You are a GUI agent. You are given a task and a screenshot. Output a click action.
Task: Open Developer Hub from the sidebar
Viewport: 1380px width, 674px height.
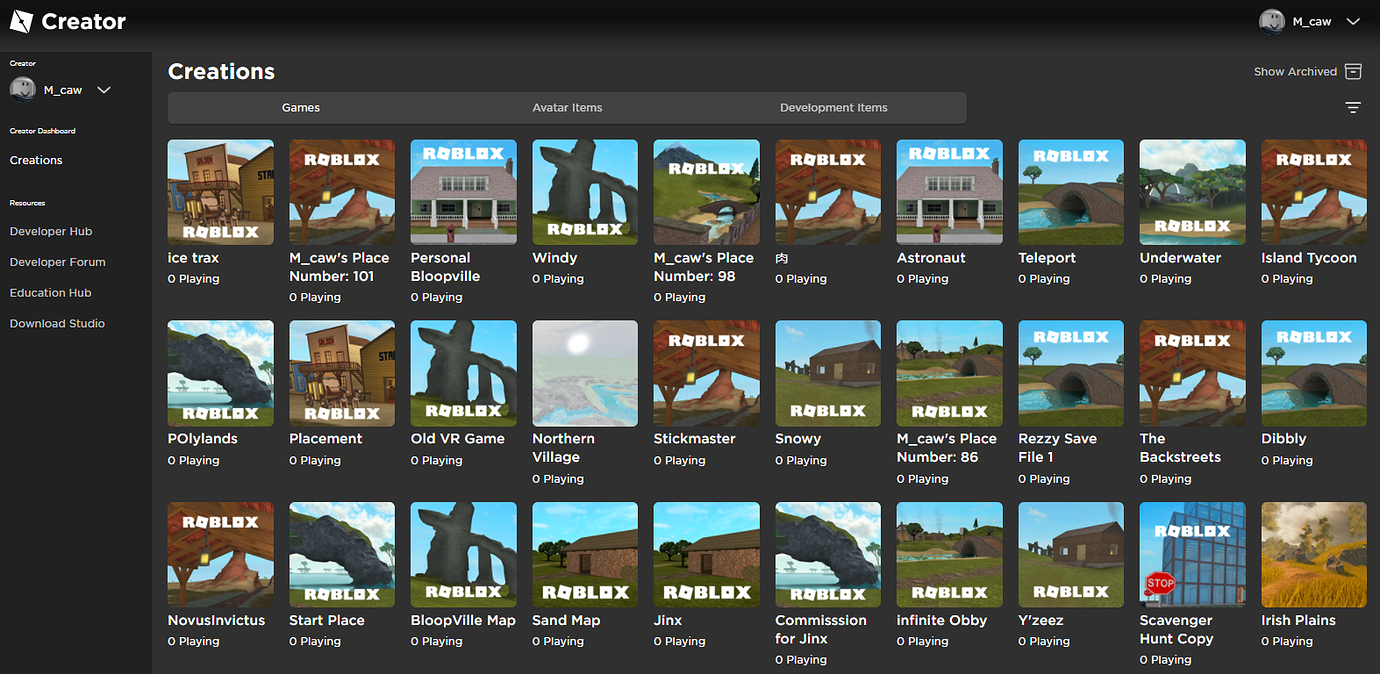click(50, 231)
